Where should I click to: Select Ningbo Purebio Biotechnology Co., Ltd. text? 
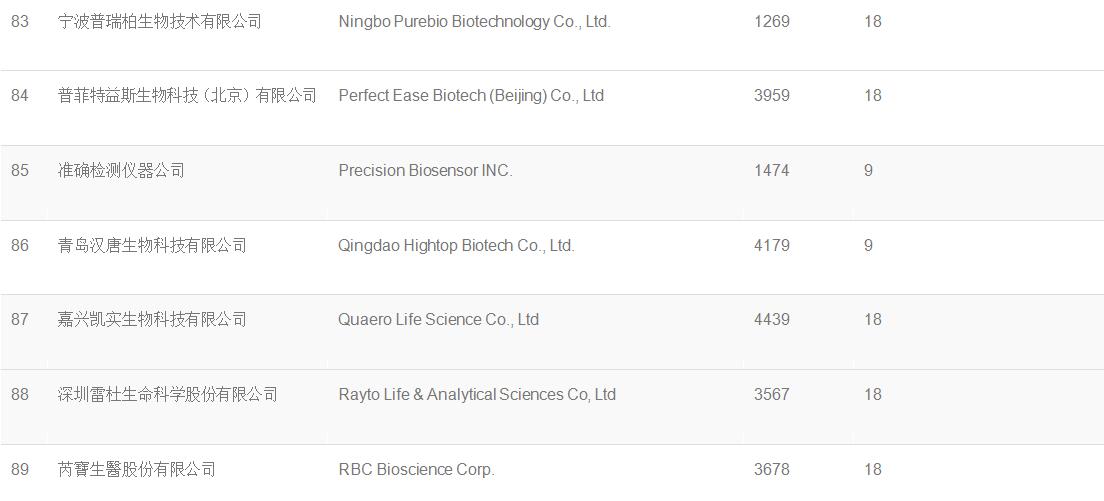(x=474, y=22)
